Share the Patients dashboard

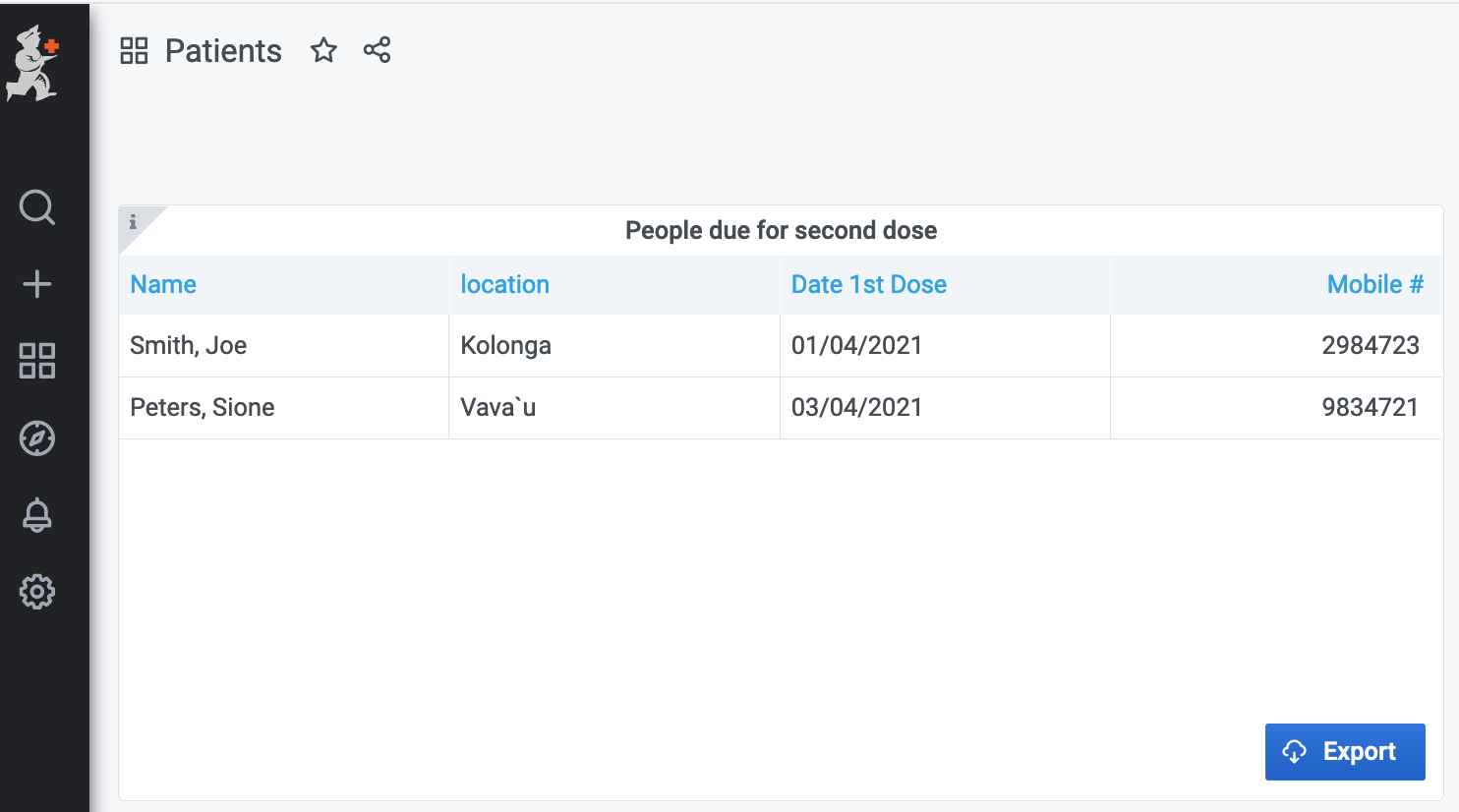tap(377, 50)
